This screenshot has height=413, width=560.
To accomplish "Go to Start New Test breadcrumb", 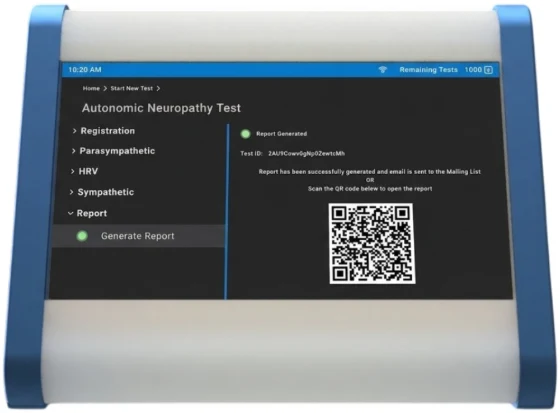I will point(131,88).
